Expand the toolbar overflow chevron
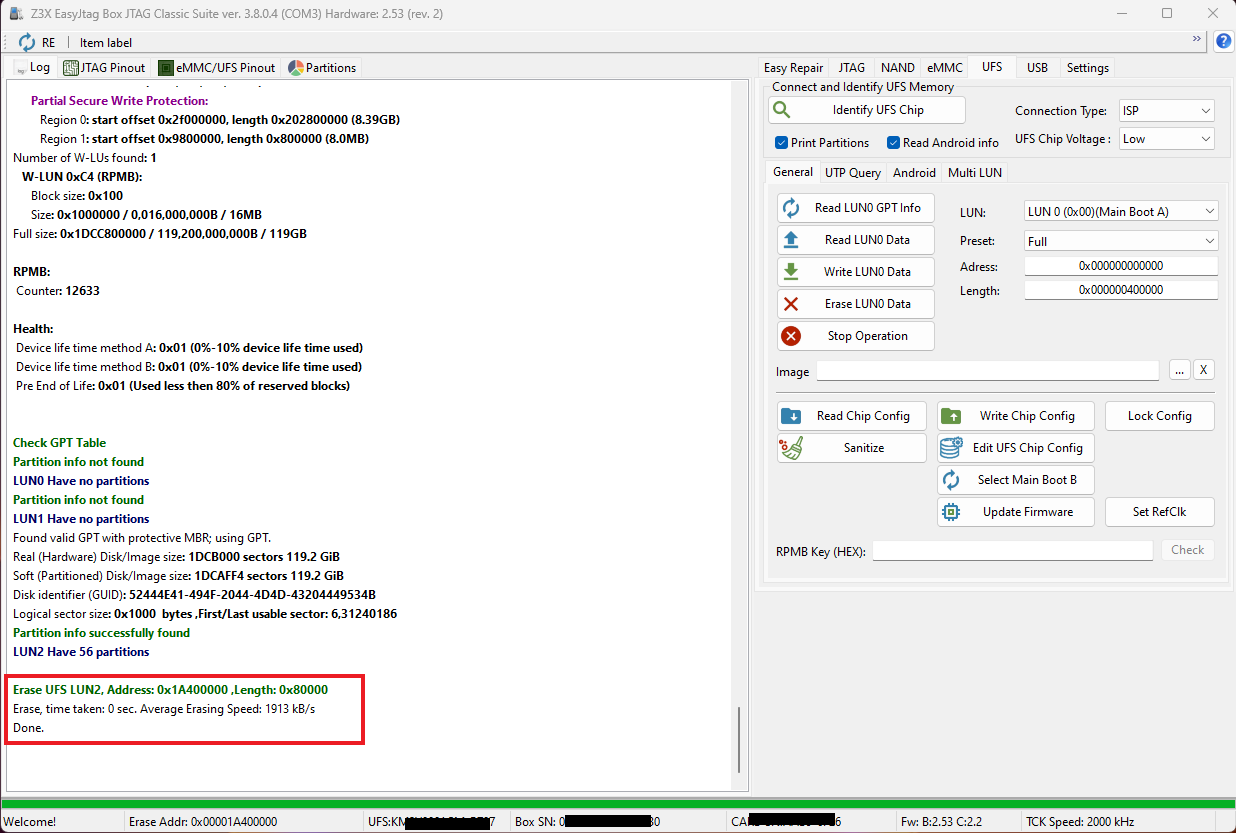Viewport: 1236px width, 833px height. click(1197, 38)
